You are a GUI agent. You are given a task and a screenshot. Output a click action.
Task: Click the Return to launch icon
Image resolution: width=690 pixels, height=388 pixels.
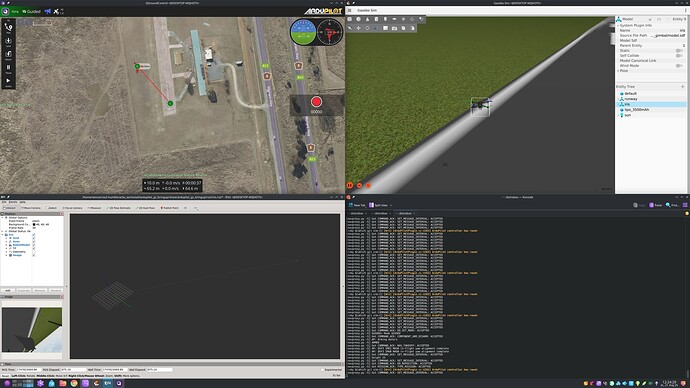point(8,55)
